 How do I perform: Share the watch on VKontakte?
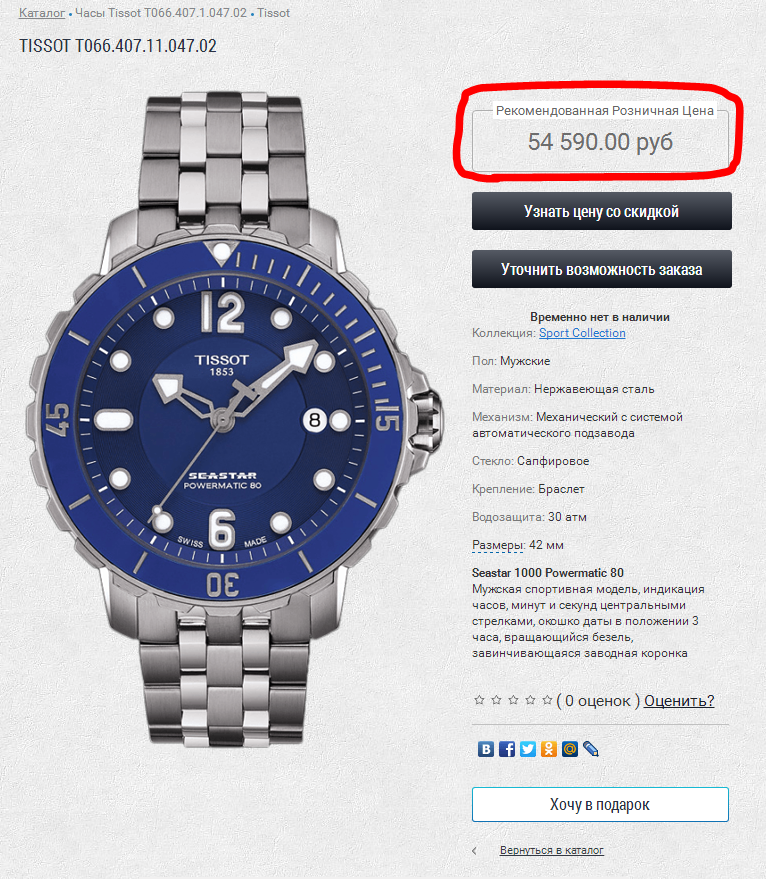point(486,749)
